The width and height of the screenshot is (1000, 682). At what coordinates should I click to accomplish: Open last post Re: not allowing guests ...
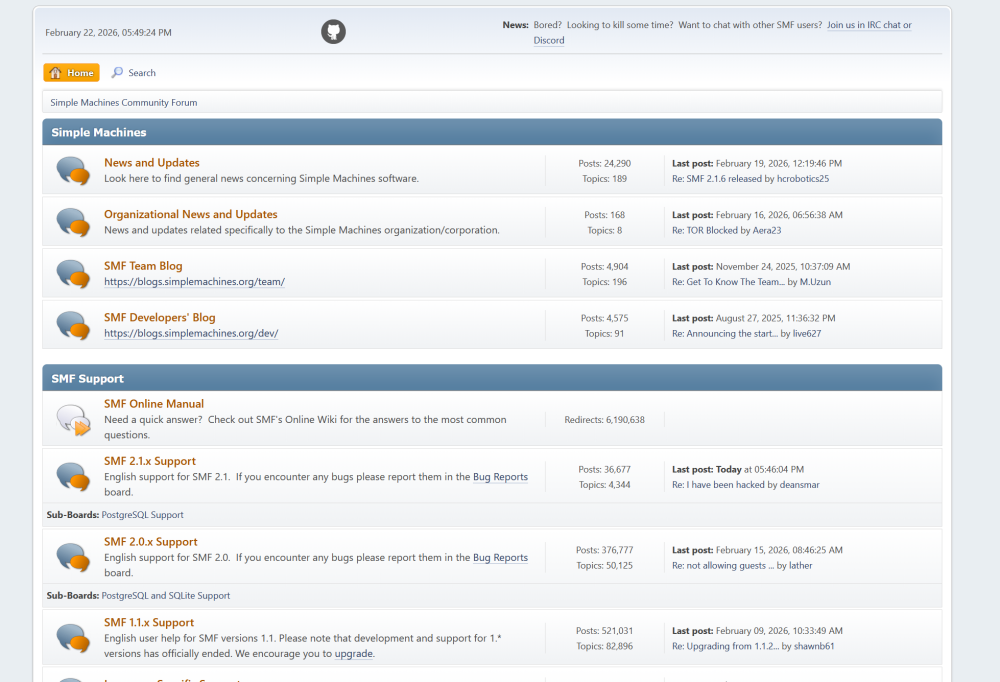pos(723,566)
